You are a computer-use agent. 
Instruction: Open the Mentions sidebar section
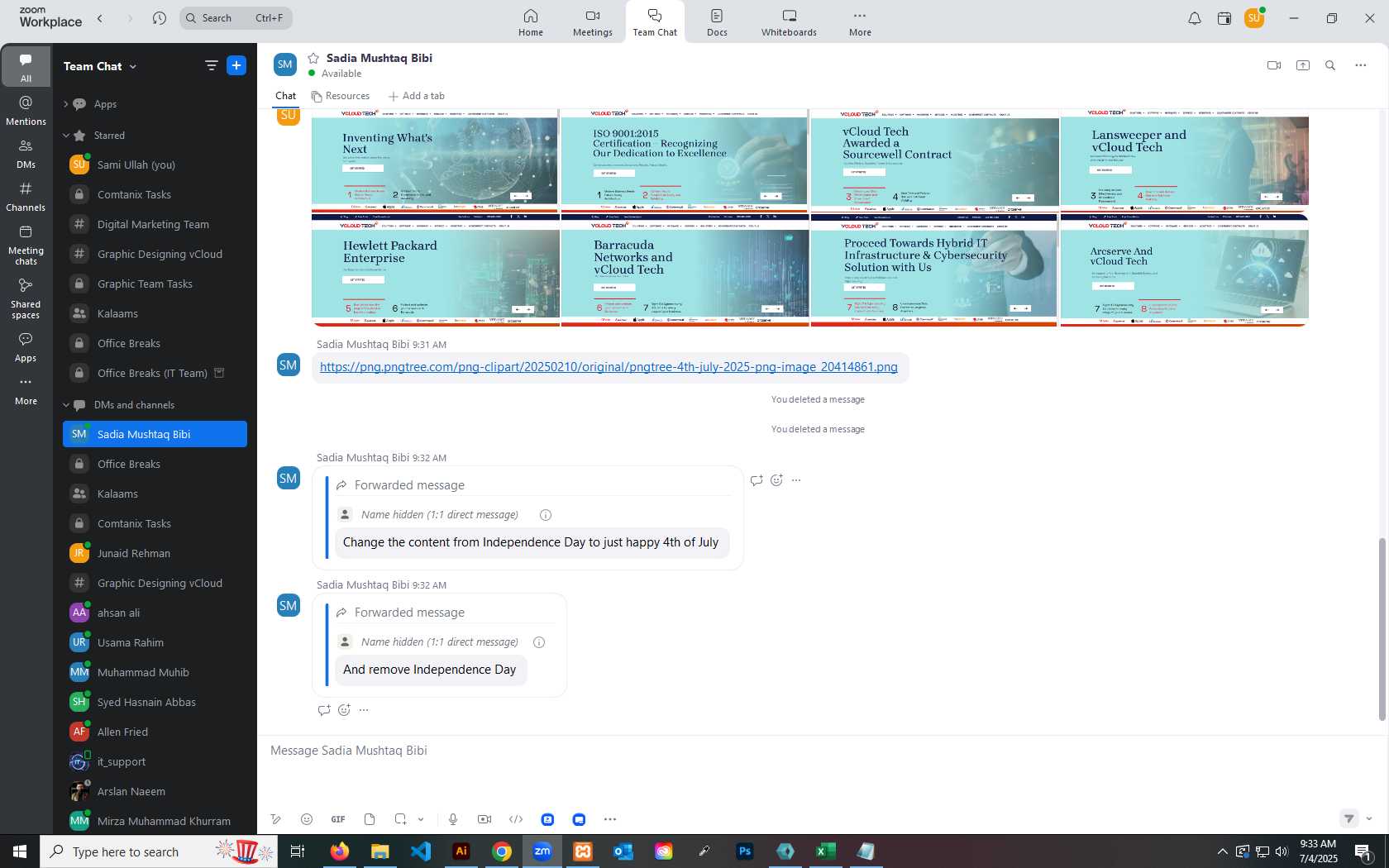[26, 110]
